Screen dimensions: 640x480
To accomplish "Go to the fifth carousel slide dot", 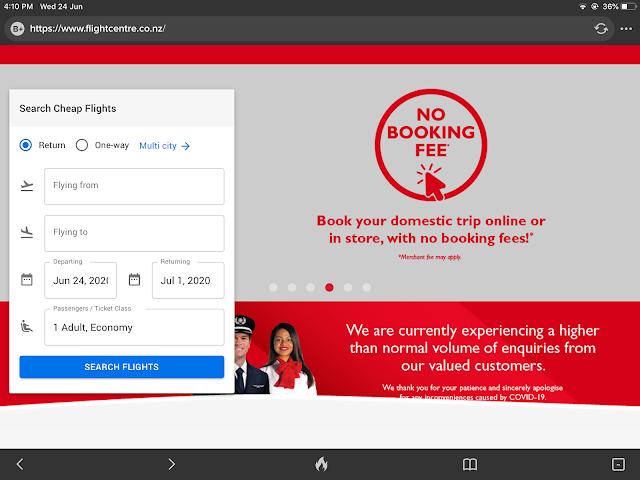I will click(348, 287).
